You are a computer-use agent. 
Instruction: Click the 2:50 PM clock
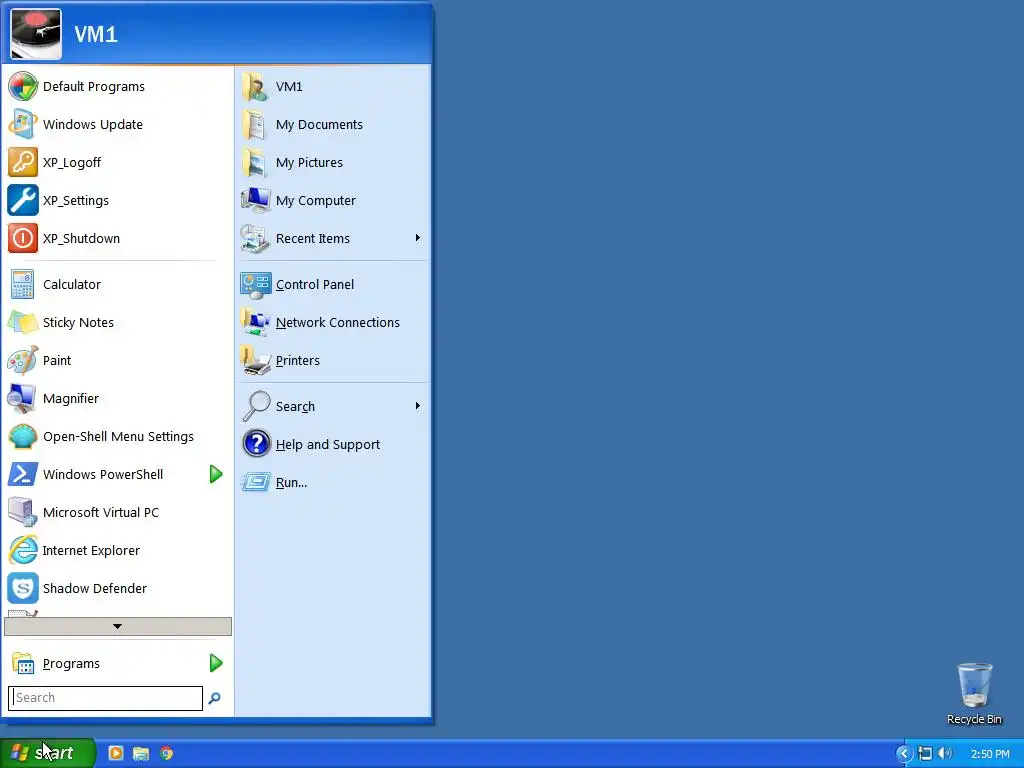point(990,754)
